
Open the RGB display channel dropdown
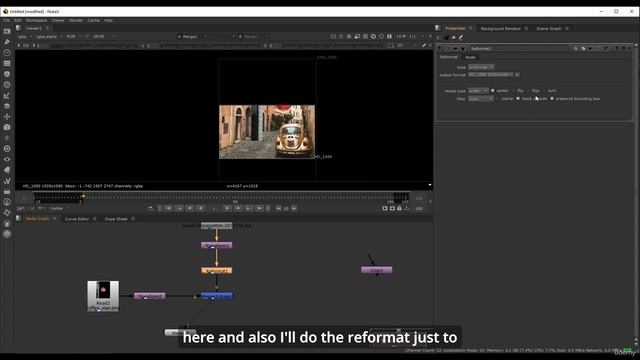click(x=73, y=36)
